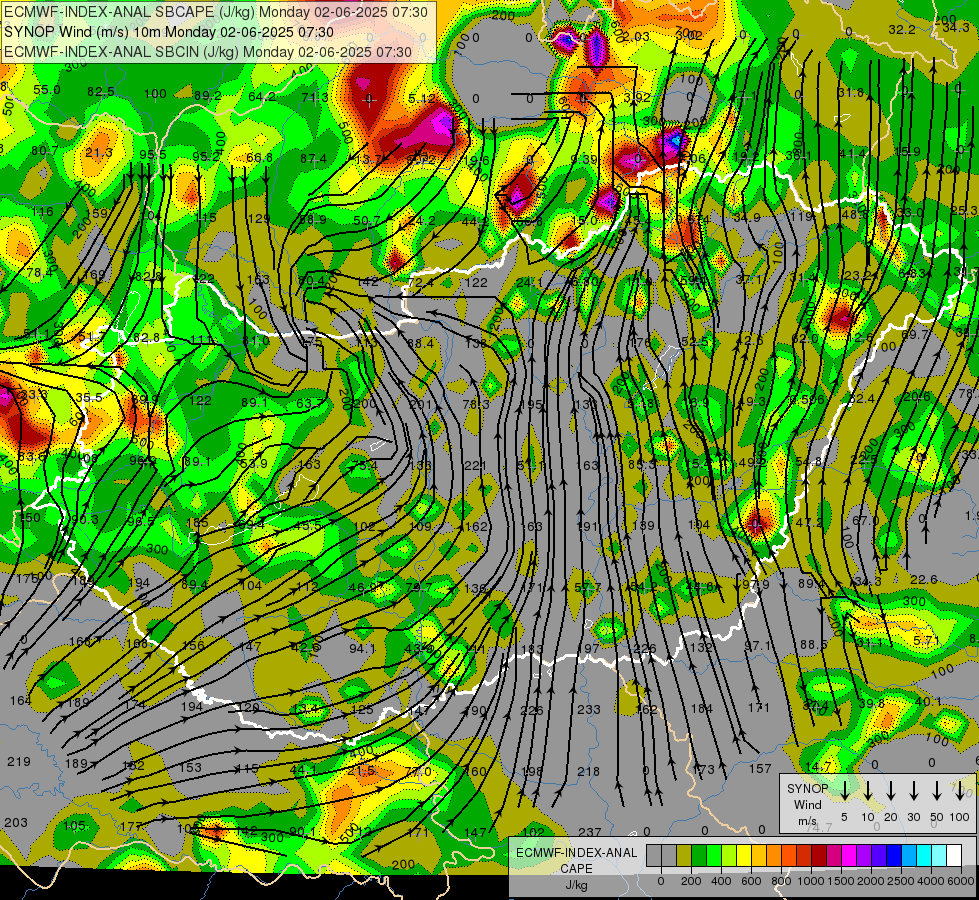Click the map value '203'

[x=16, y=823]
